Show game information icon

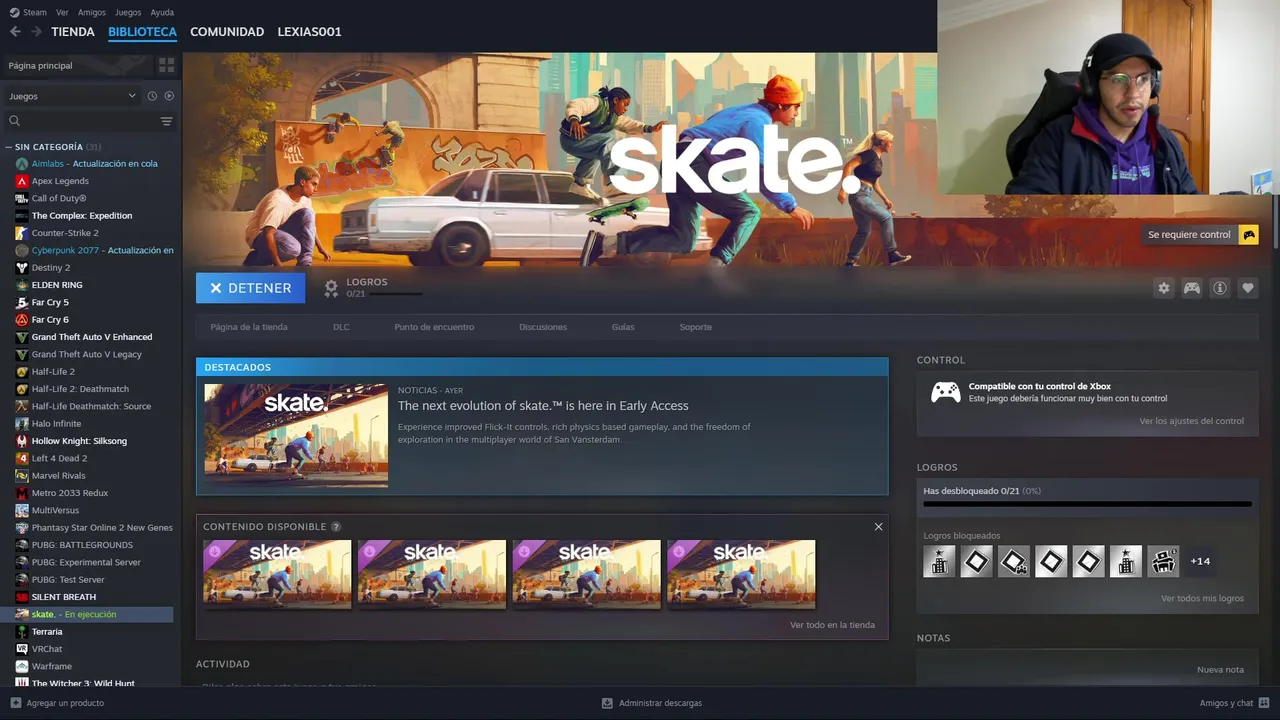click(x=1220, y=288)
